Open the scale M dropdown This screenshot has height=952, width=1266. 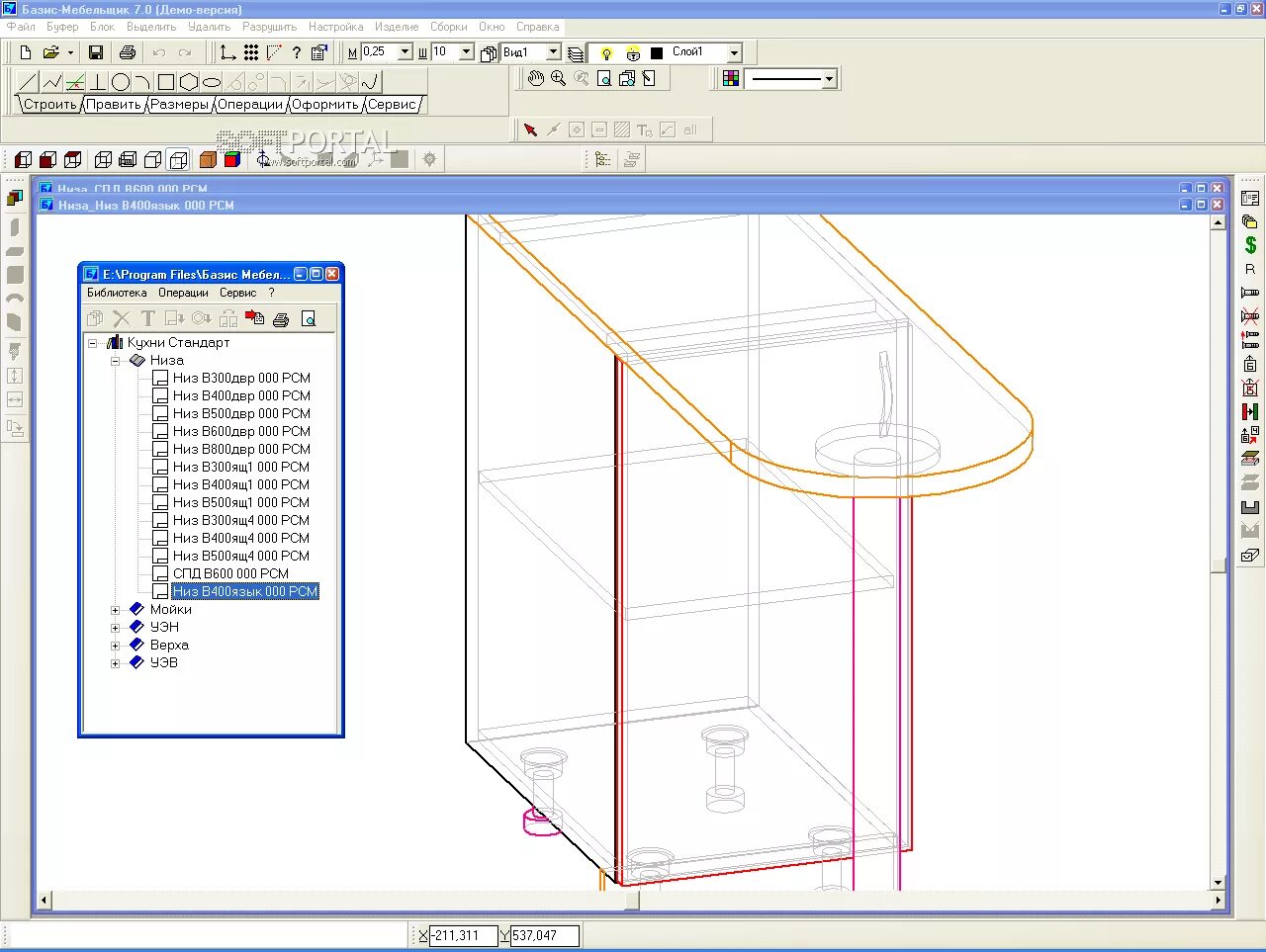pyautogui.click(x=406, y=52)
